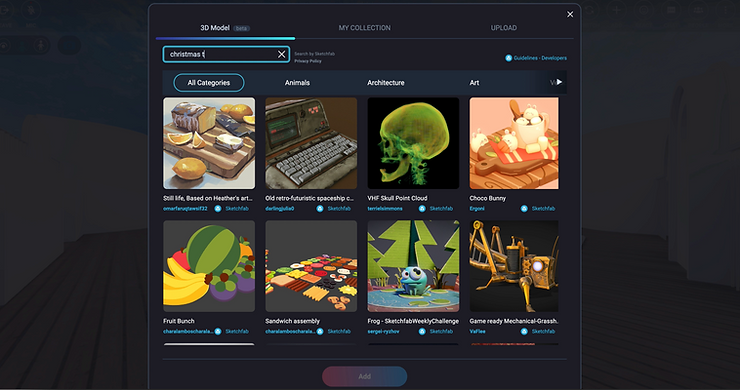740x390 pixels.
Task: Open Sandwich assembly author charalamboscharala profile
Action: (290, 331)
